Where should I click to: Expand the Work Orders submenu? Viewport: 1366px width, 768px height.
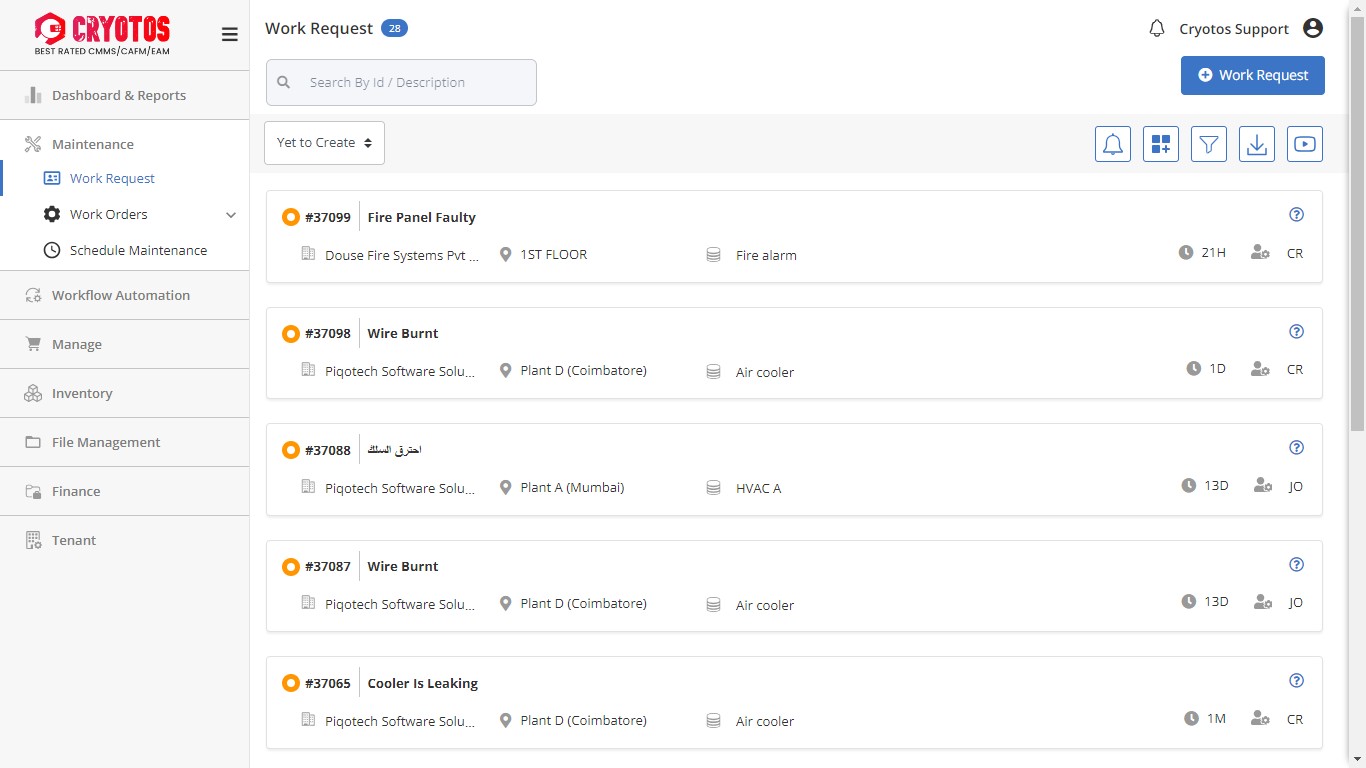point(230,215)
